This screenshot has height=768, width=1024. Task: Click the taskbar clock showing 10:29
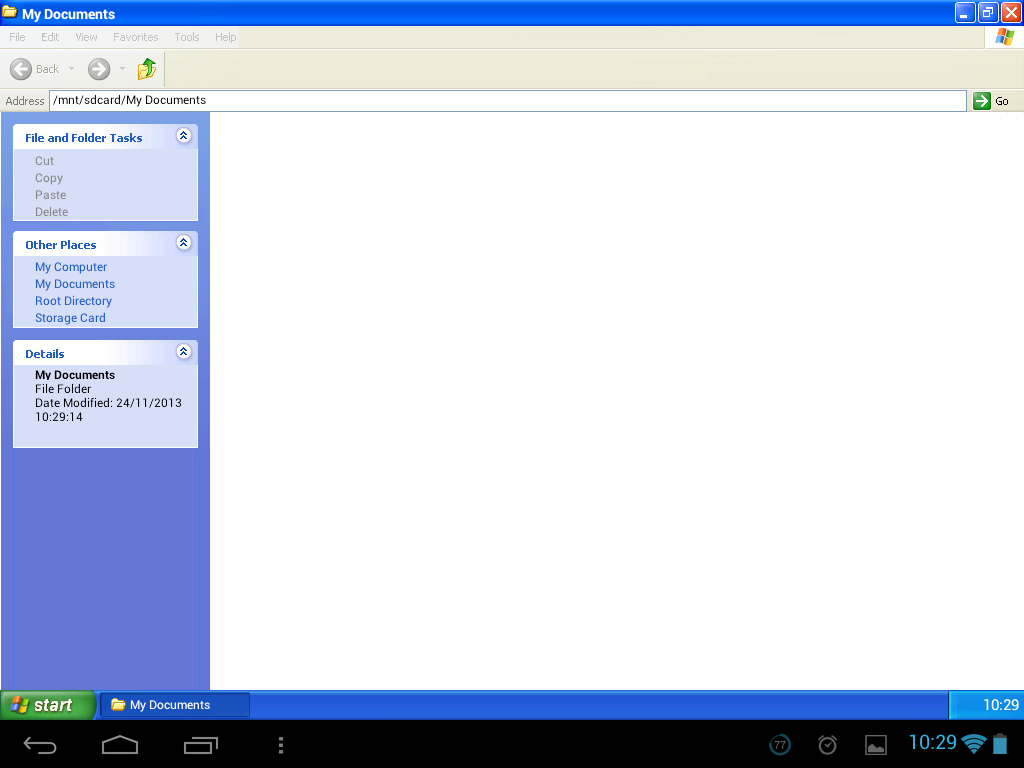click(1000, 705)
